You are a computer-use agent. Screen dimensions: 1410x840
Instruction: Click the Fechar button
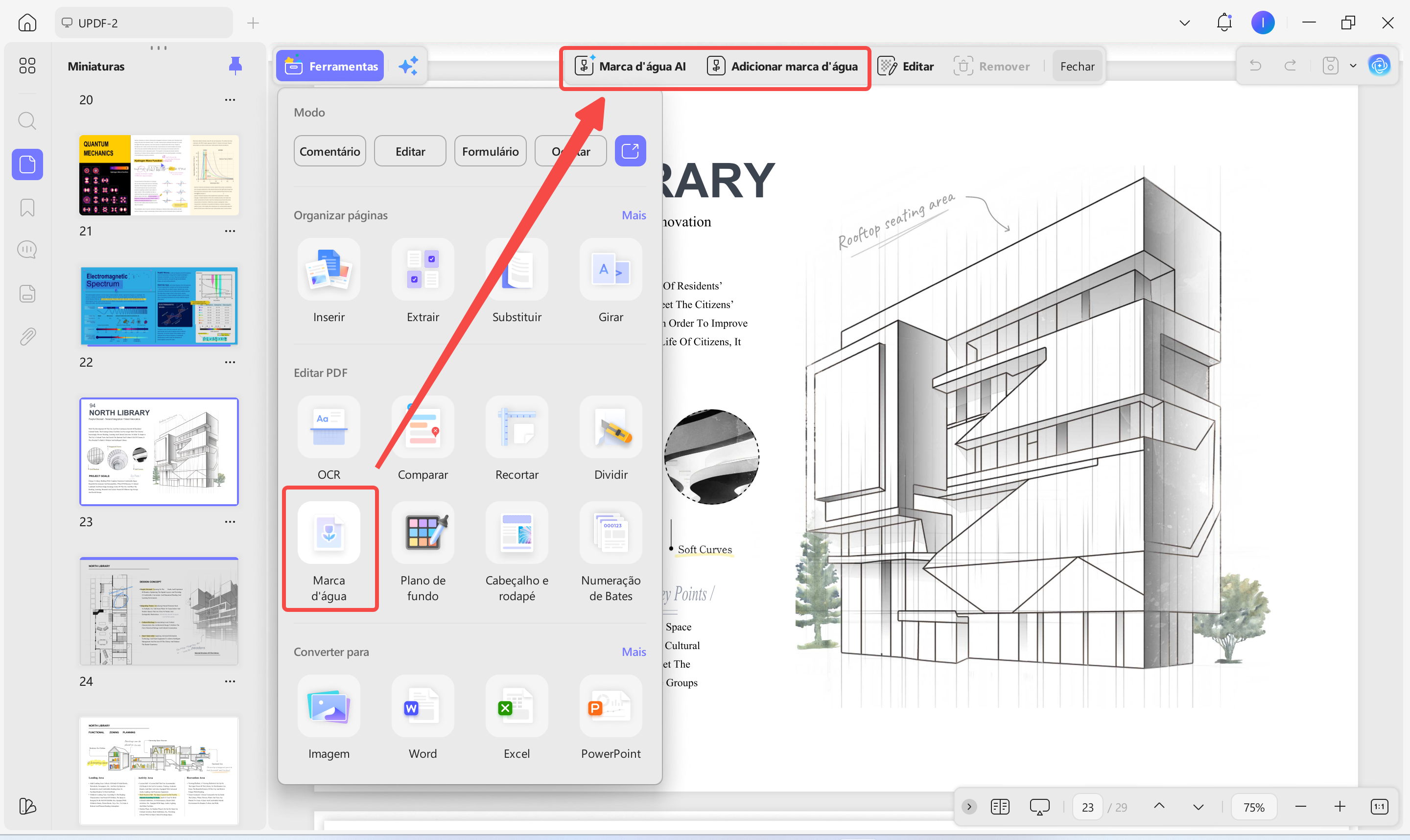coord(1077,66)
